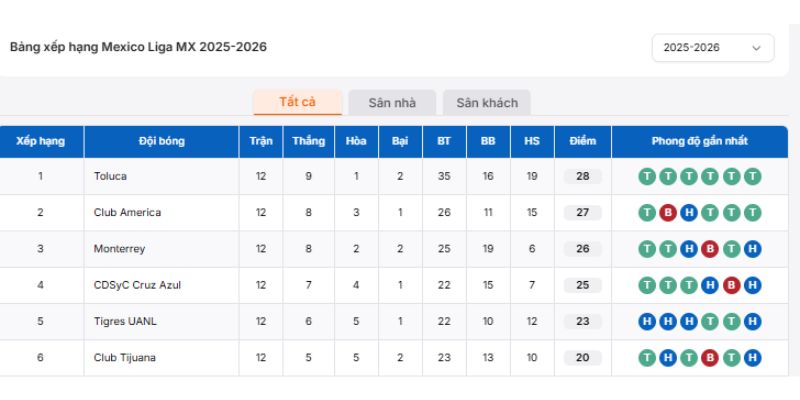Viewport: 800px width, 400px height.
Task: Click the Điểm column header
Action: (x=583, y=141)
